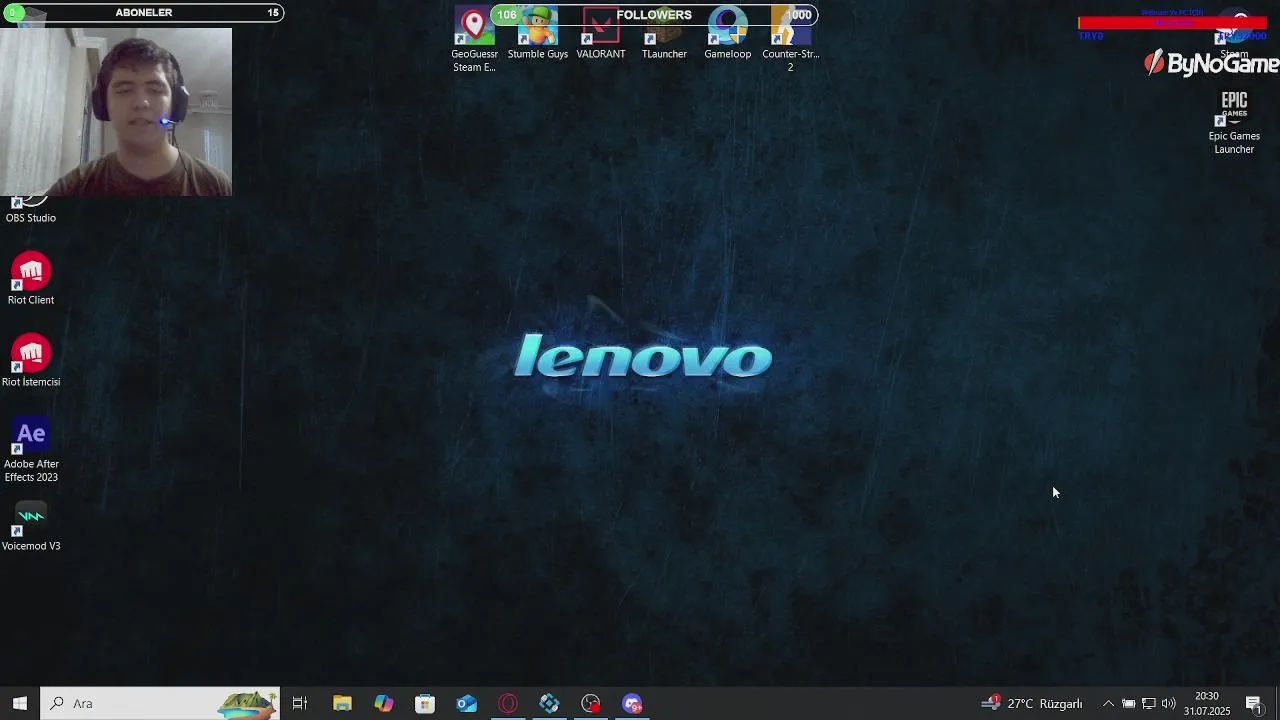Open the VALORANT desktop shortcut
1280x720 pixels.
(x=601, y=34)
